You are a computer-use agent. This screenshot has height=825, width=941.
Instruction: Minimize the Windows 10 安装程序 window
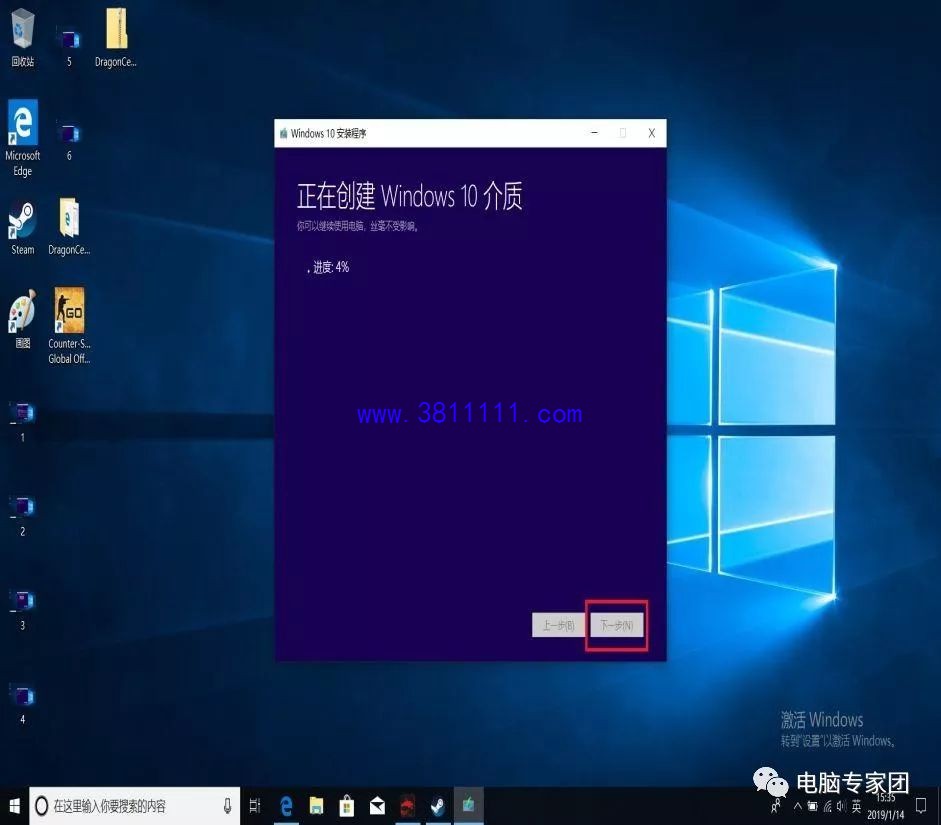click(595, 133)
